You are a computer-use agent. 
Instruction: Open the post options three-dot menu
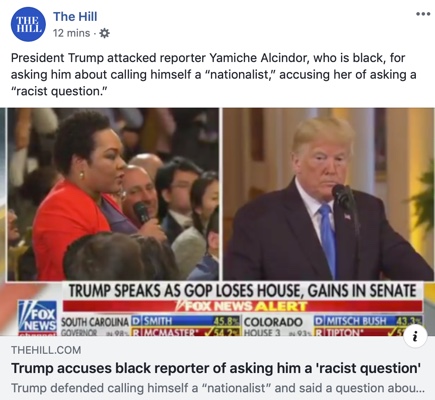coord(423,14)
